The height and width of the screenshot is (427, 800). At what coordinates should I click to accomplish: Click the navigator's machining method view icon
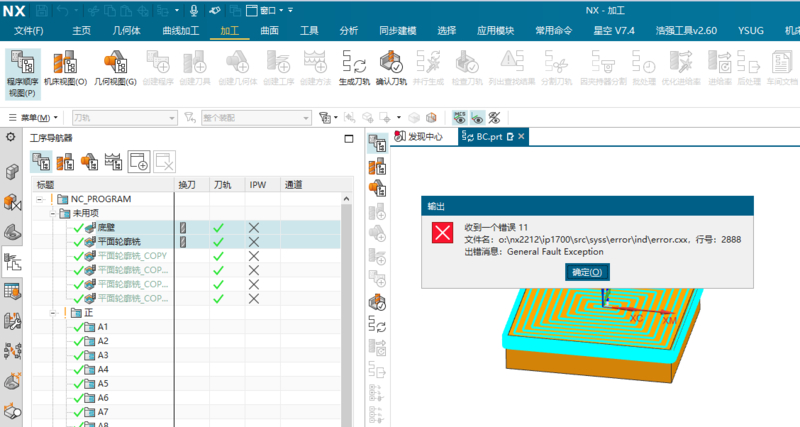point(114,160)
